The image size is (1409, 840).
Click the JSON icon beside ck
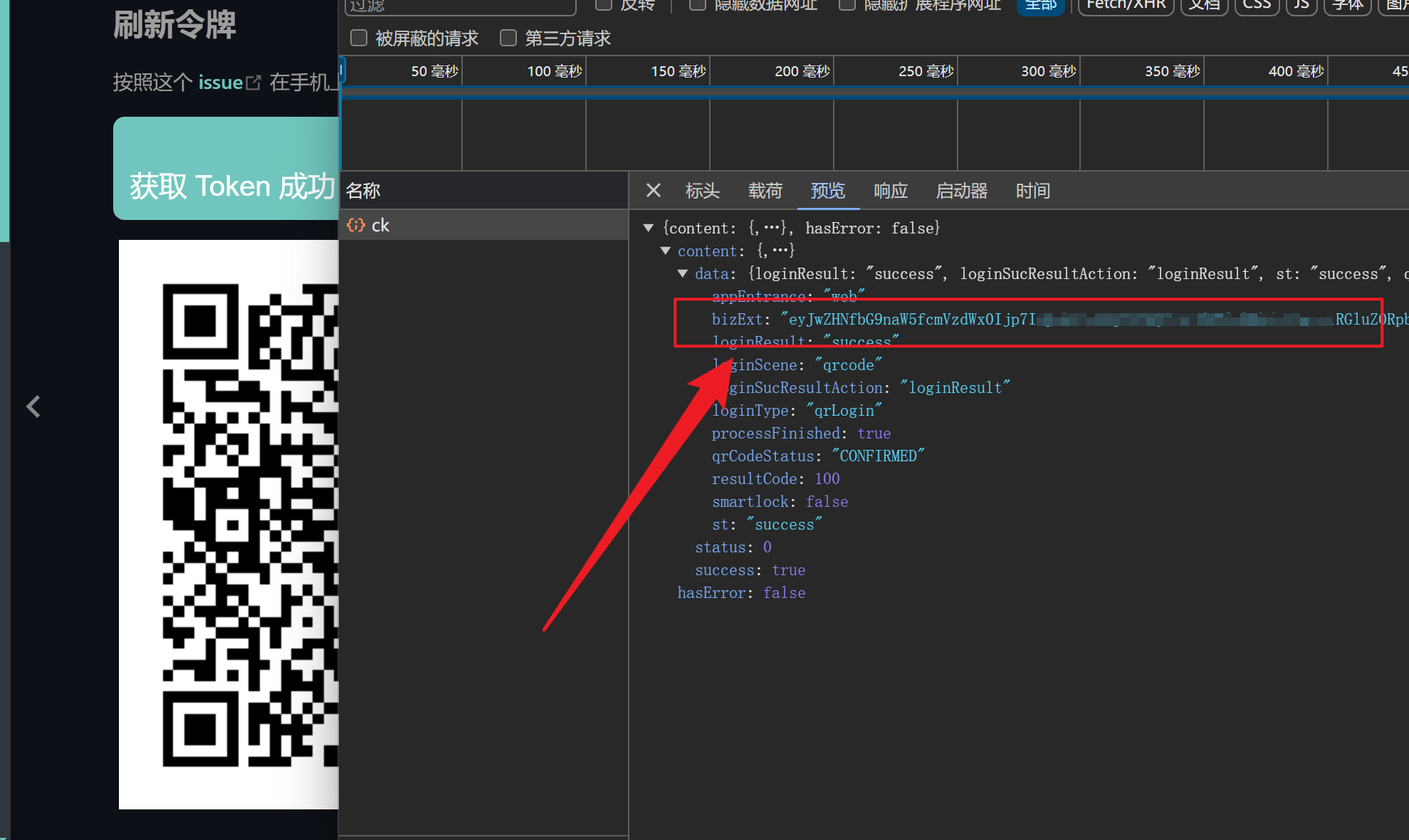355,225
